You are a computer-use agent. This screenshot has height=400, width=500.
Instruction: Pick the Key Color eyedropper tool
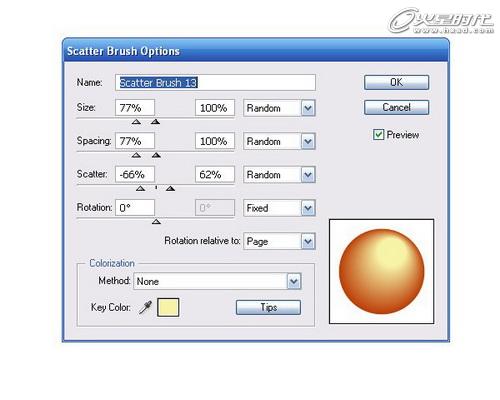pyautogui.click(x=145, y=307)
